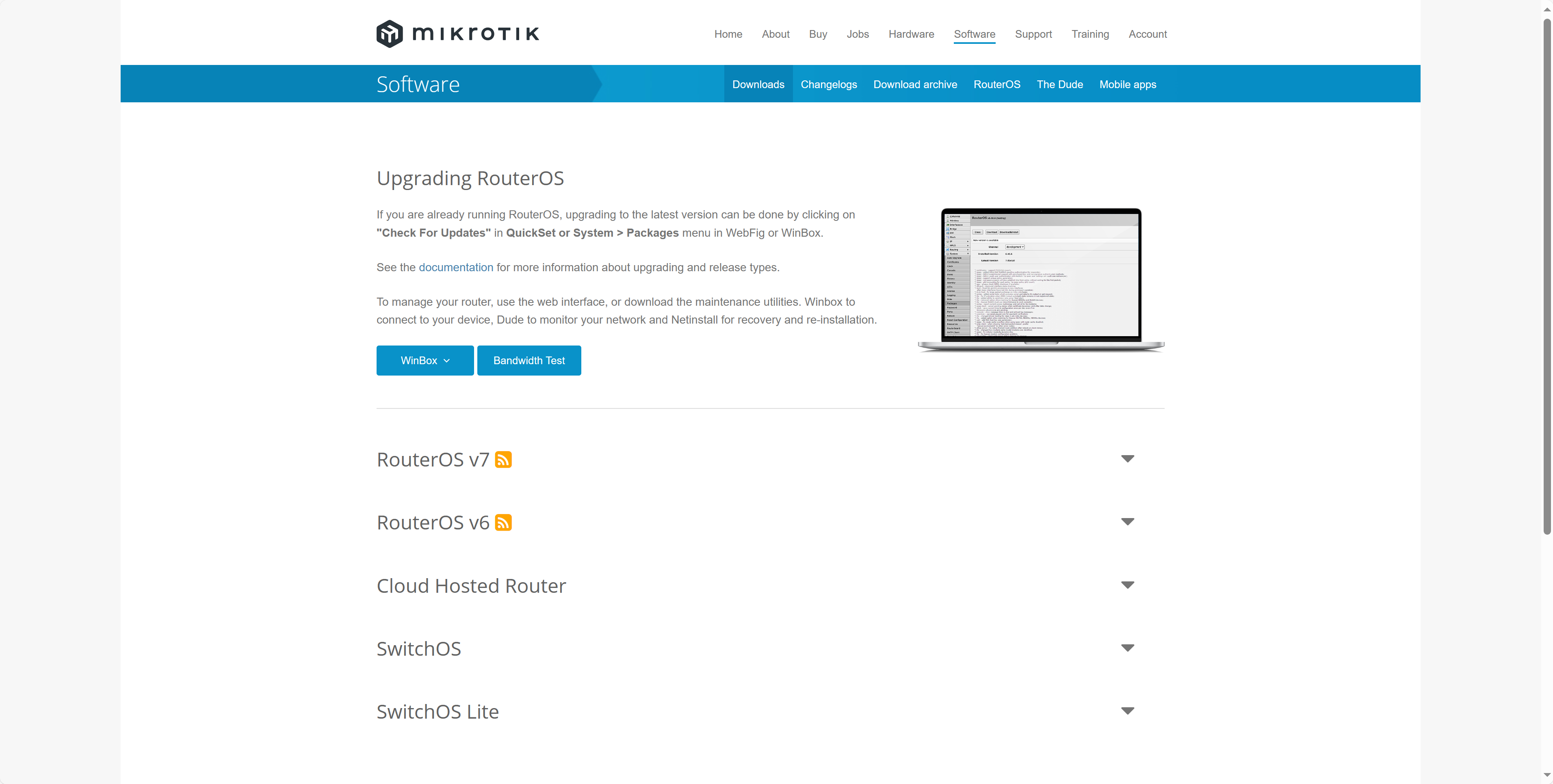Open the Download archive tab

click(x=914, y=84)
